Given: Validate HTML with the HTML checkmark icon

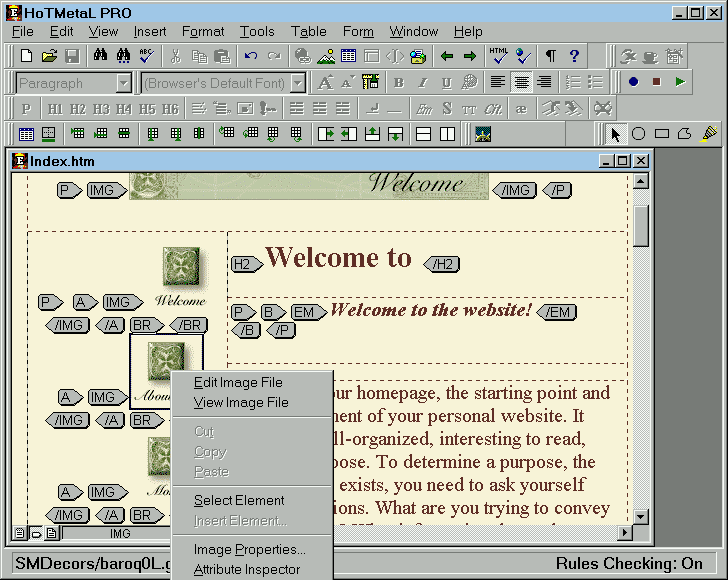Looking at the screenshot, I should (x=499, y=56).
